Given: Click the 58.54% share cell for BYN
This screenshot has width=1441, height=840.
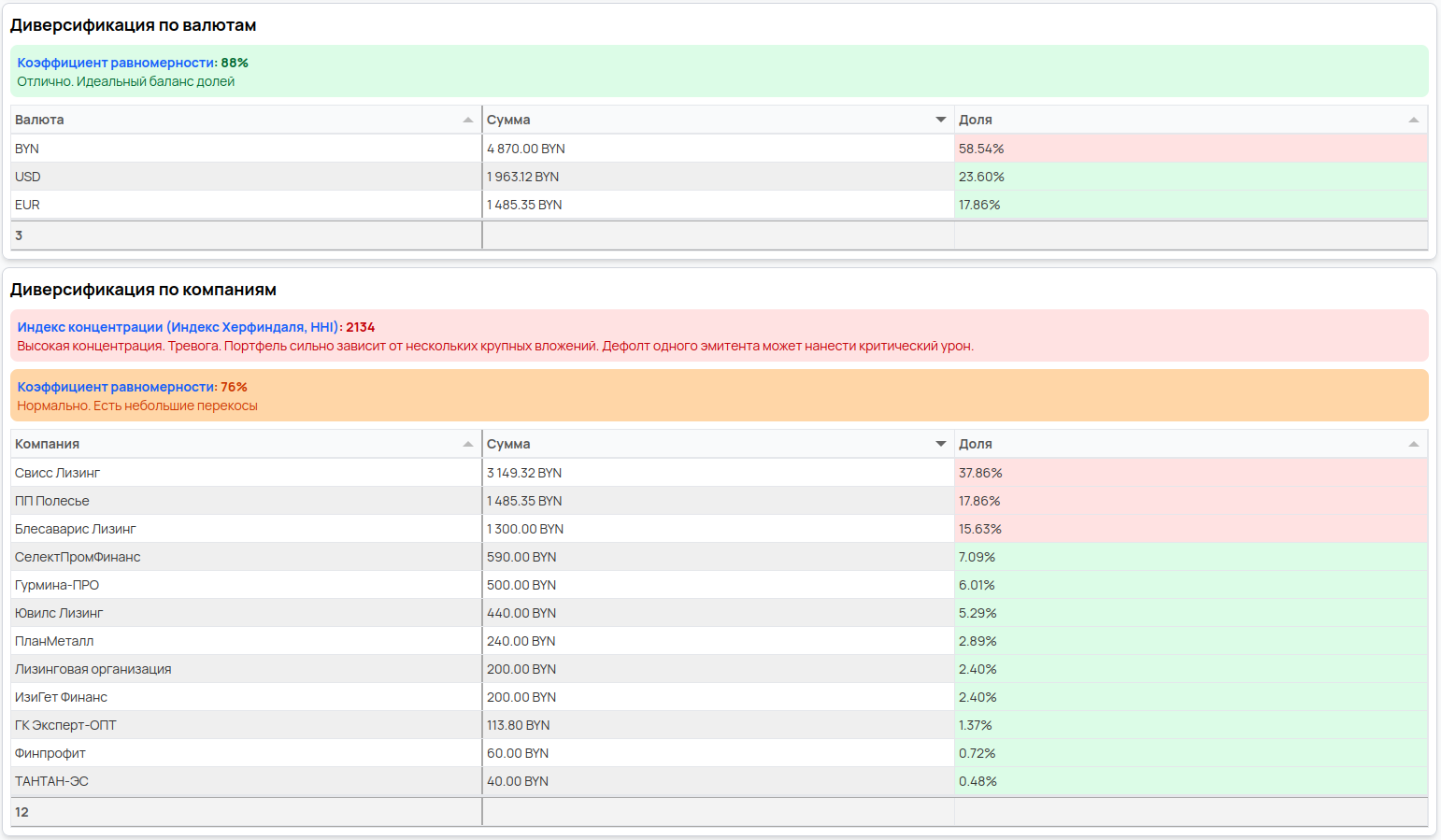Looking at the screenshot, I should pos(981,149).
